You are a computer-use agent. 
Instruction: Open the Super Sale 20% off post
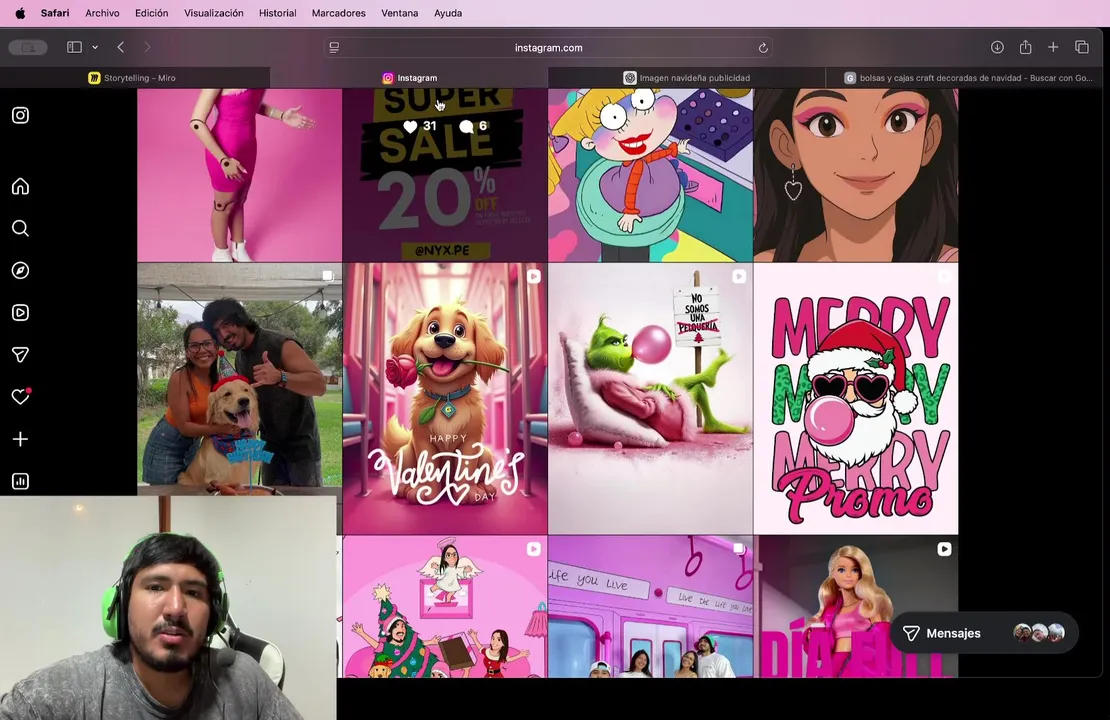coord(445,175)
